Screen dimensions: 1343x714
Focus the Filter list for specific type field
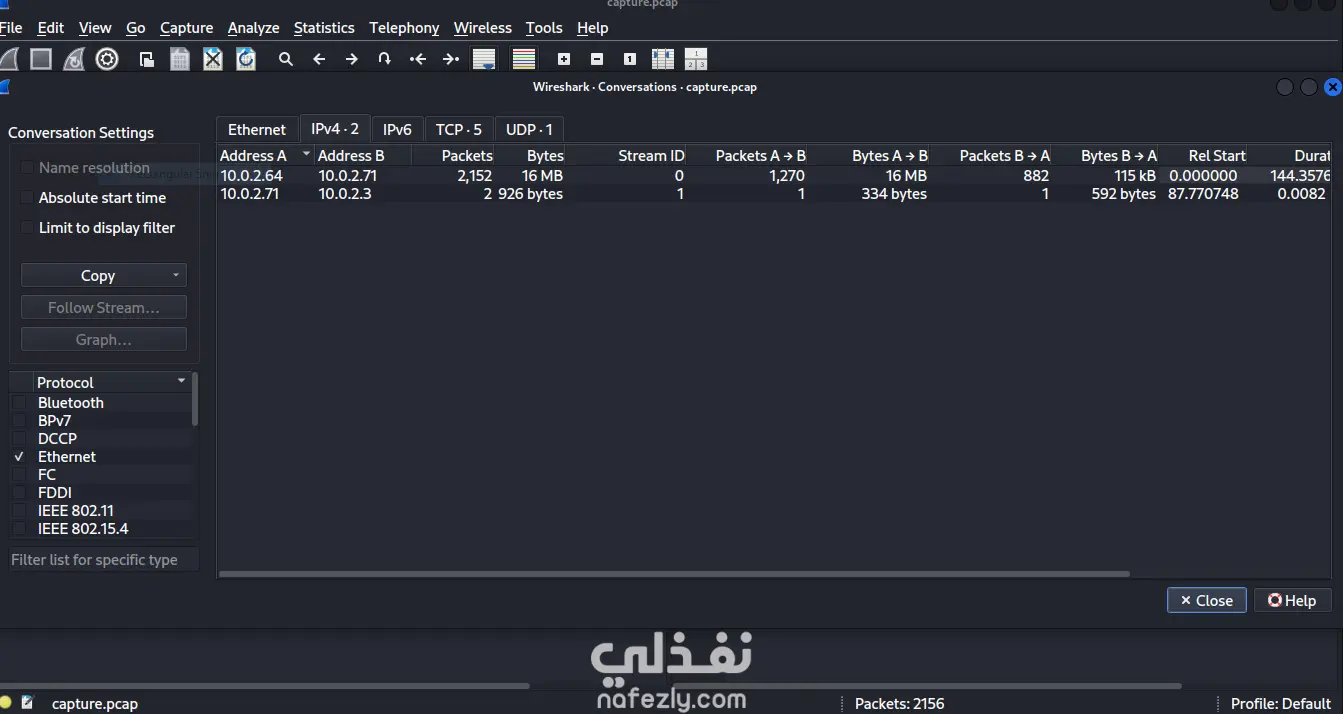click(104, 559)
